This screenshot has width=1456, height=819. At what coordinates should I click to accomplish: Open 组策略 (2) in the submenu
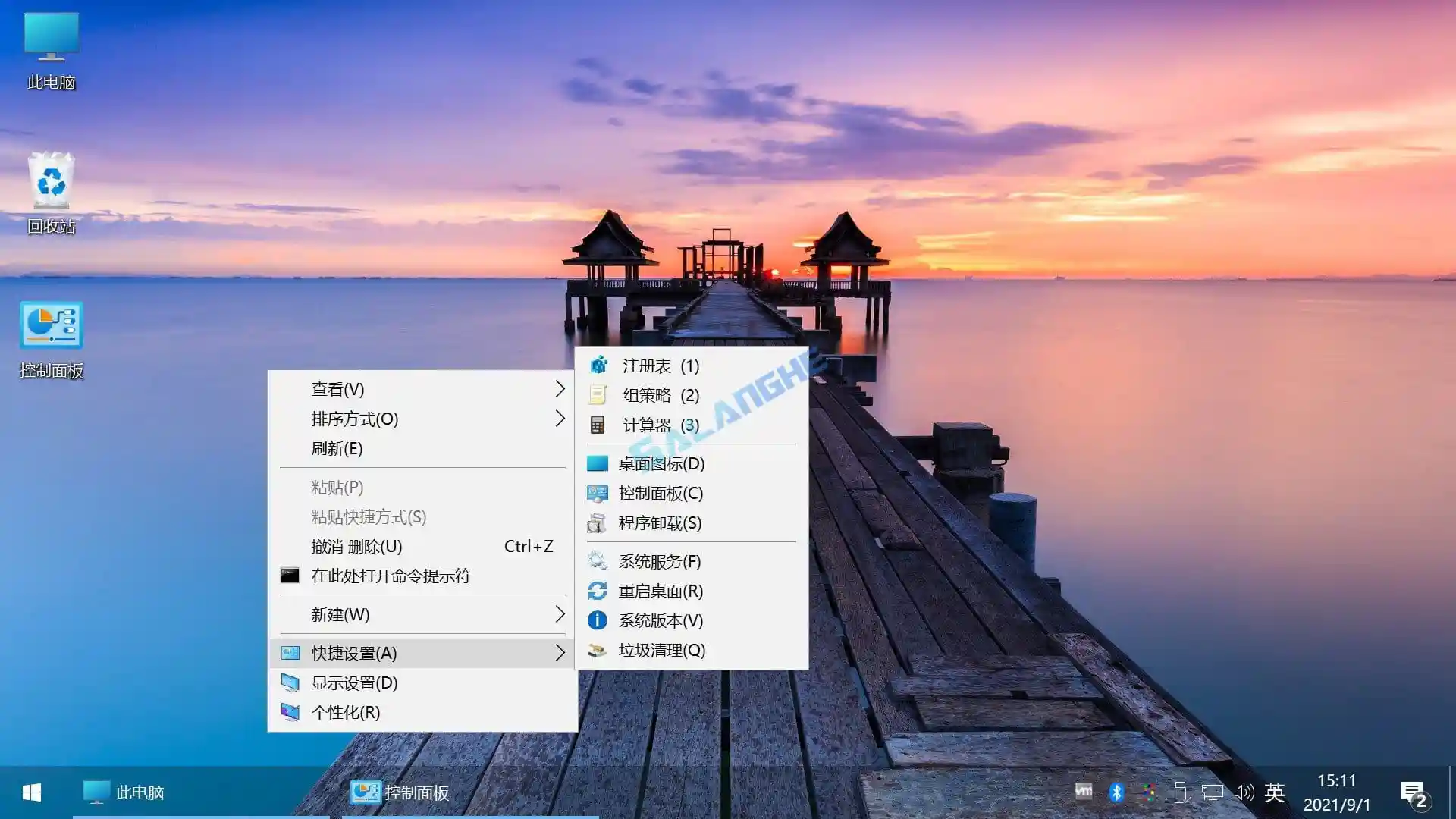[x=691, y=395]
